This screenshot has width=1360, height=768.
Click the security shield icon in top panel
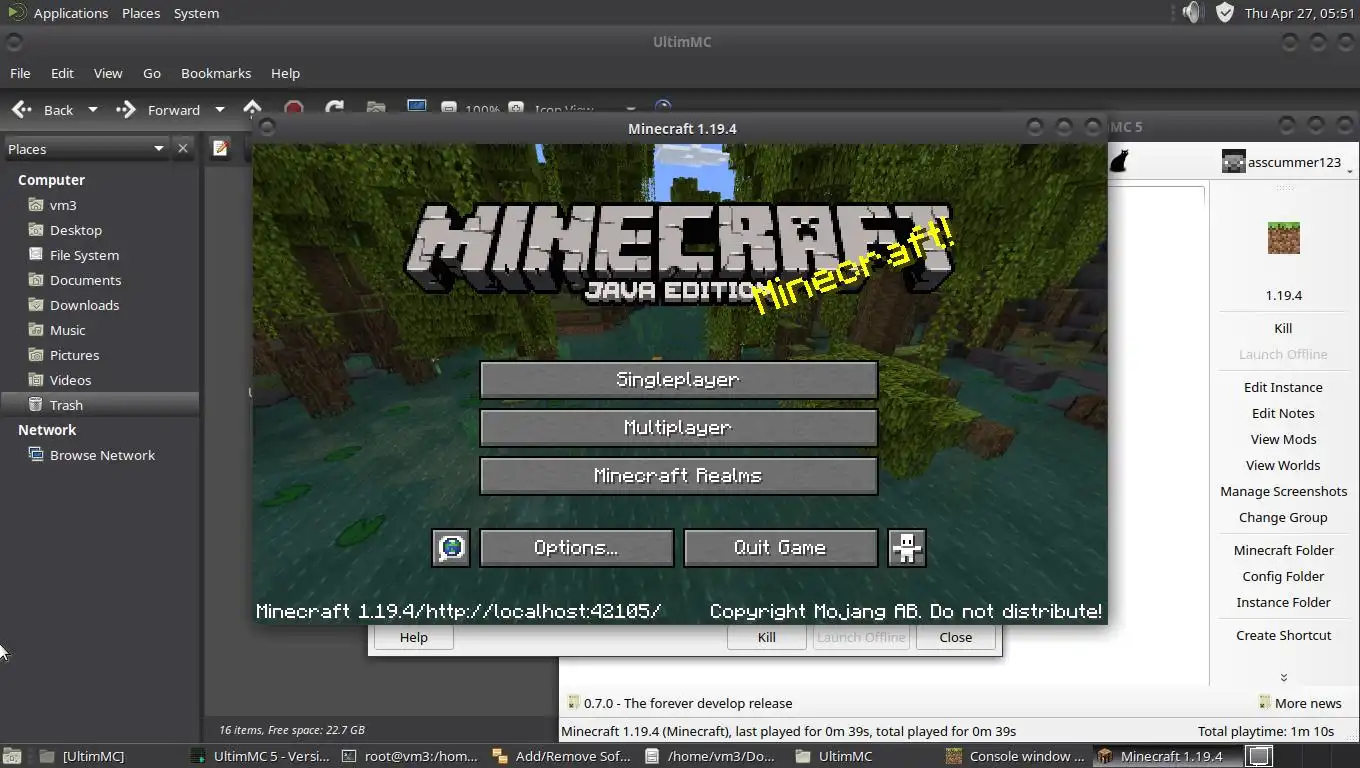1225,13
